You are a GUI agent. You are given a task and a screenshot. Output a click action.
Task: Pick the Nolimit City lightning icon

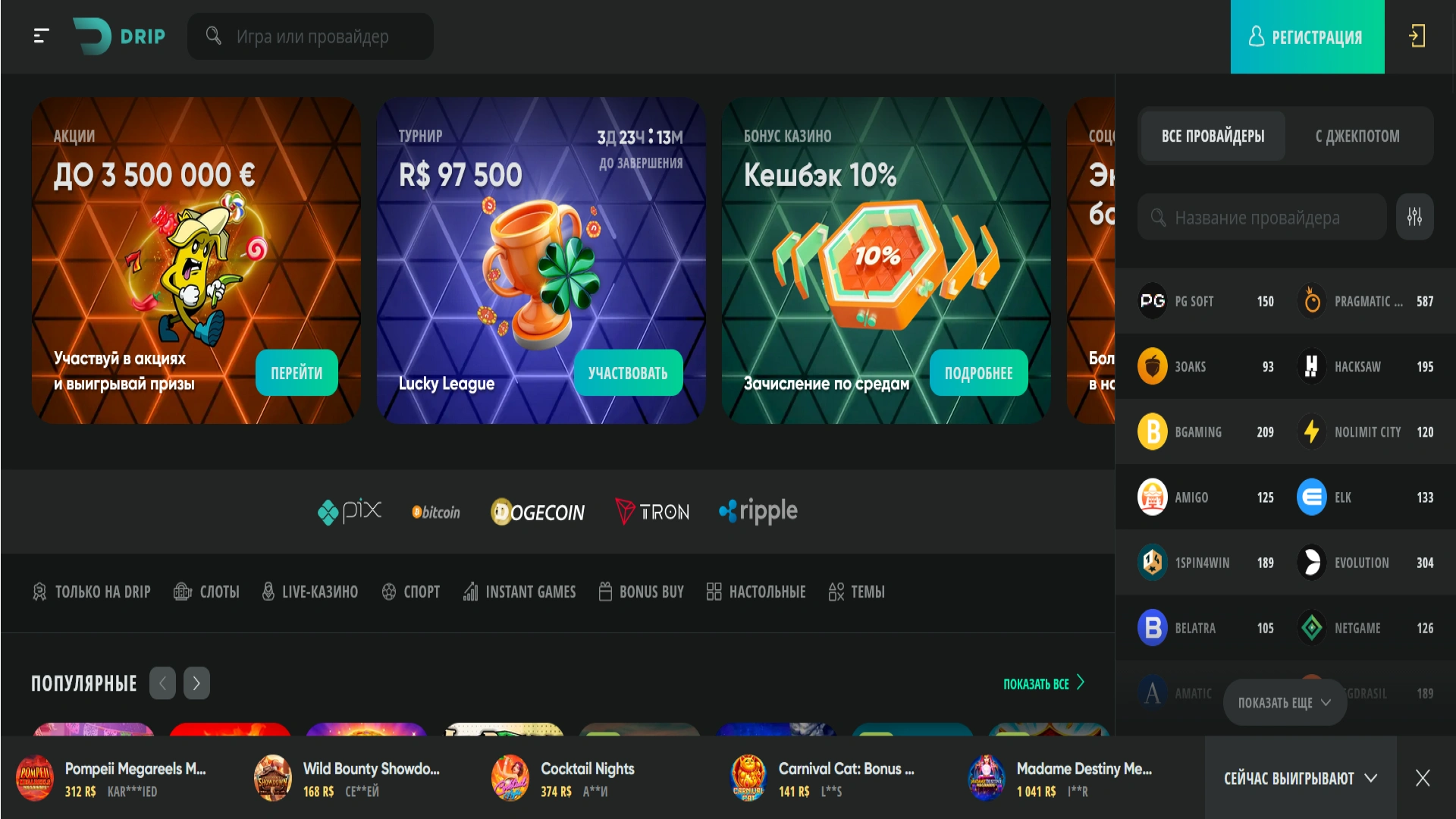pyautogui.click(x=1311, y=431)
